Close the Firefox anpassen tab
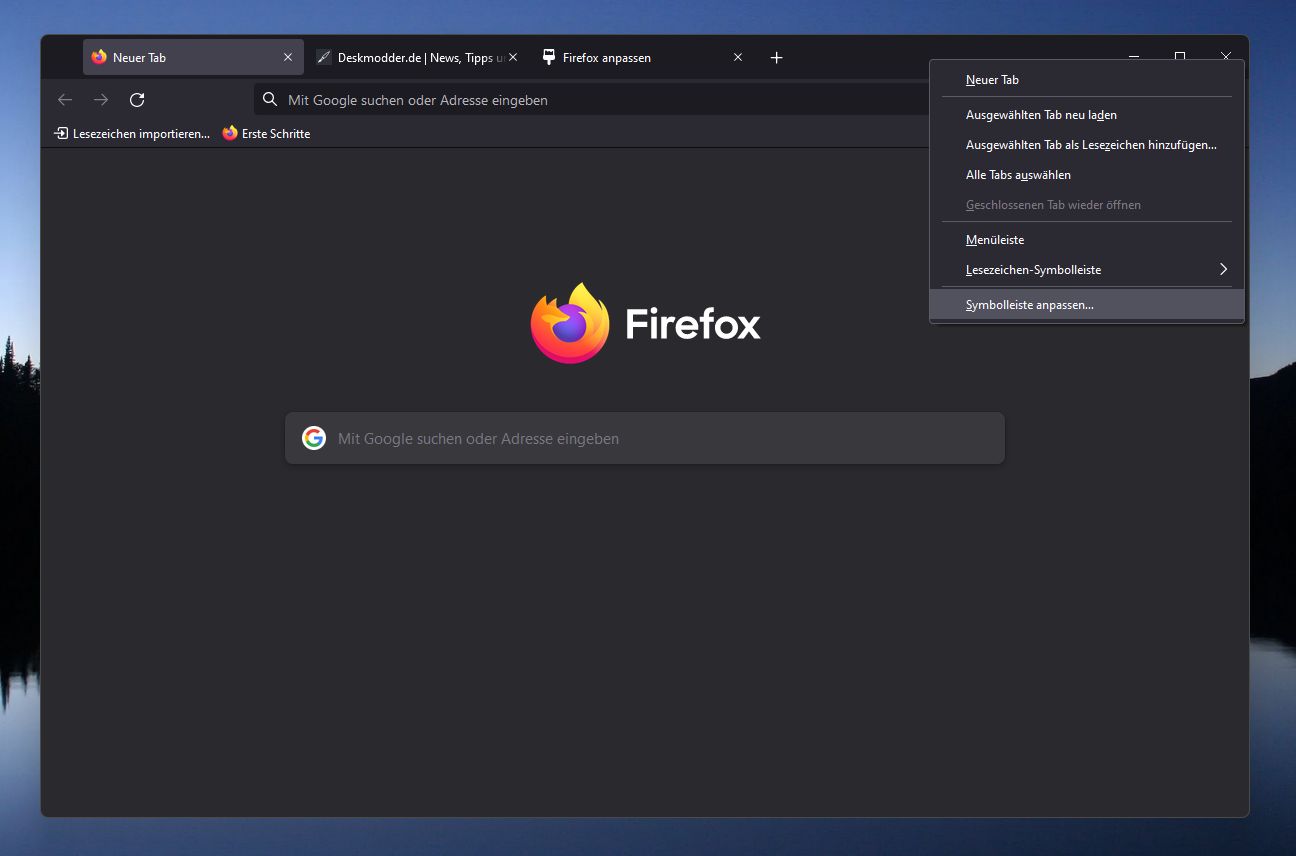The image size is (1296, 856). (x=738, y=58)
